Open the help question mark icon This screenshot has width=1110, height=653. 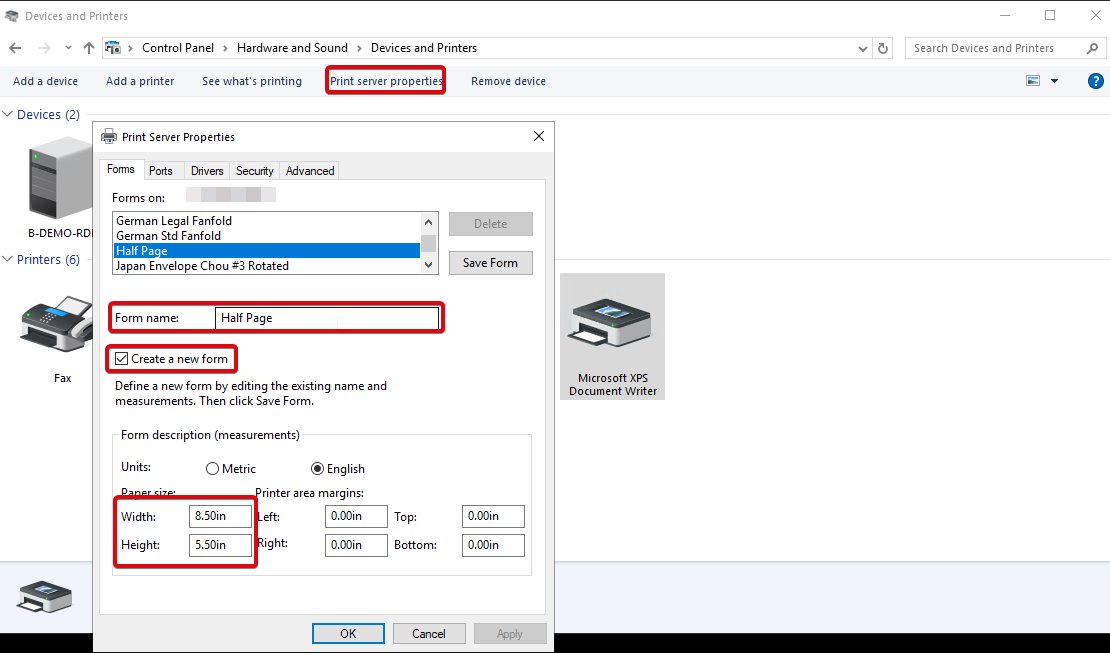[1095, 81]
